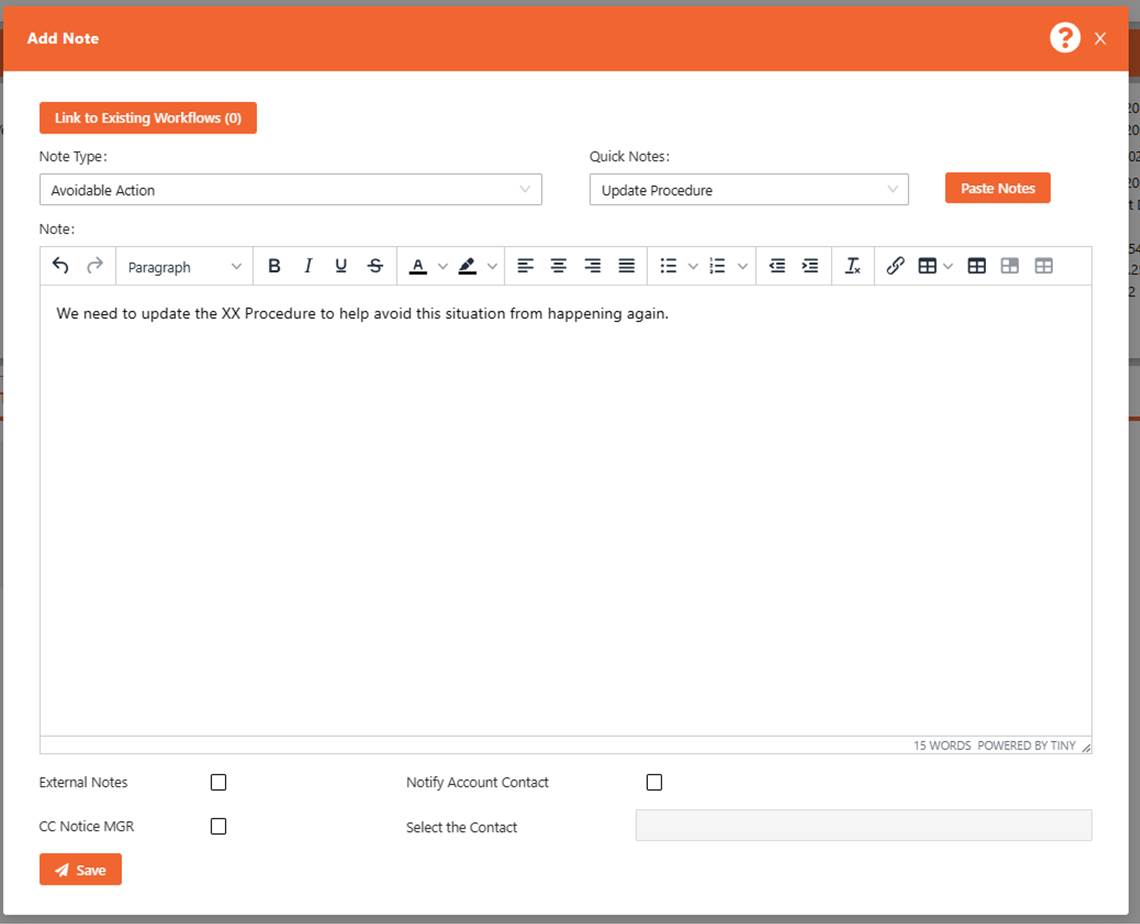This screenshot has height=924, width=1140.
Task: Click the Insert link icon
Action: [895, 265]
